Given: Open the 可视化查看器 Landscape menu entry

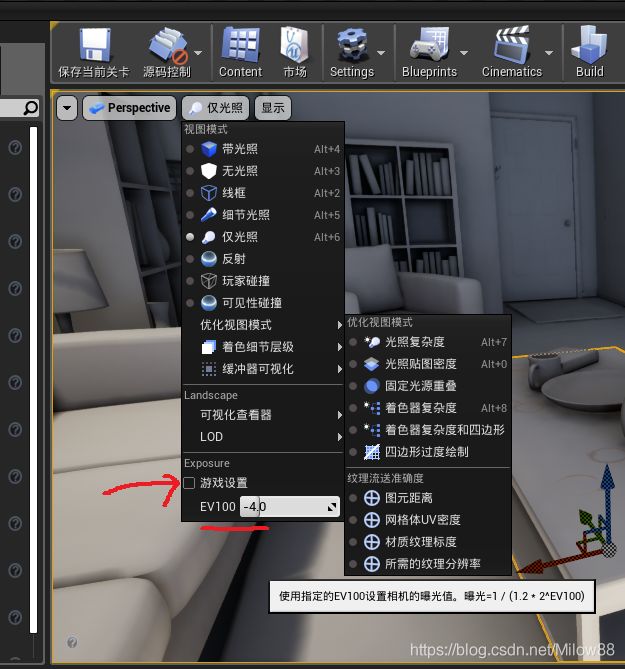Looking at the screenshot, I should click(x=263, y=415).
